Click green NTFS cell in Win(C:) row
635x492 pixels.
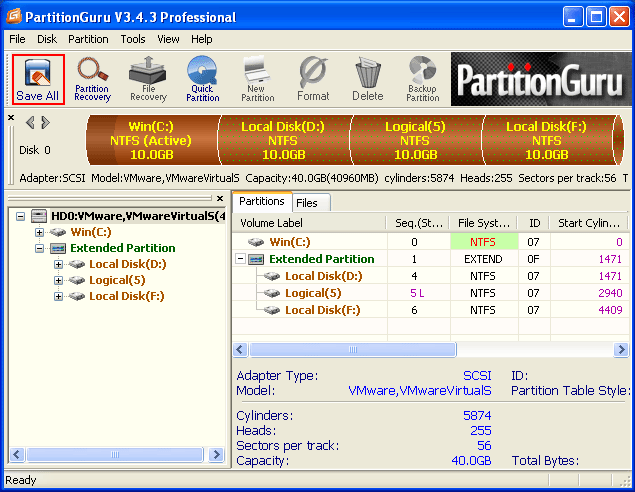(484, 242)
